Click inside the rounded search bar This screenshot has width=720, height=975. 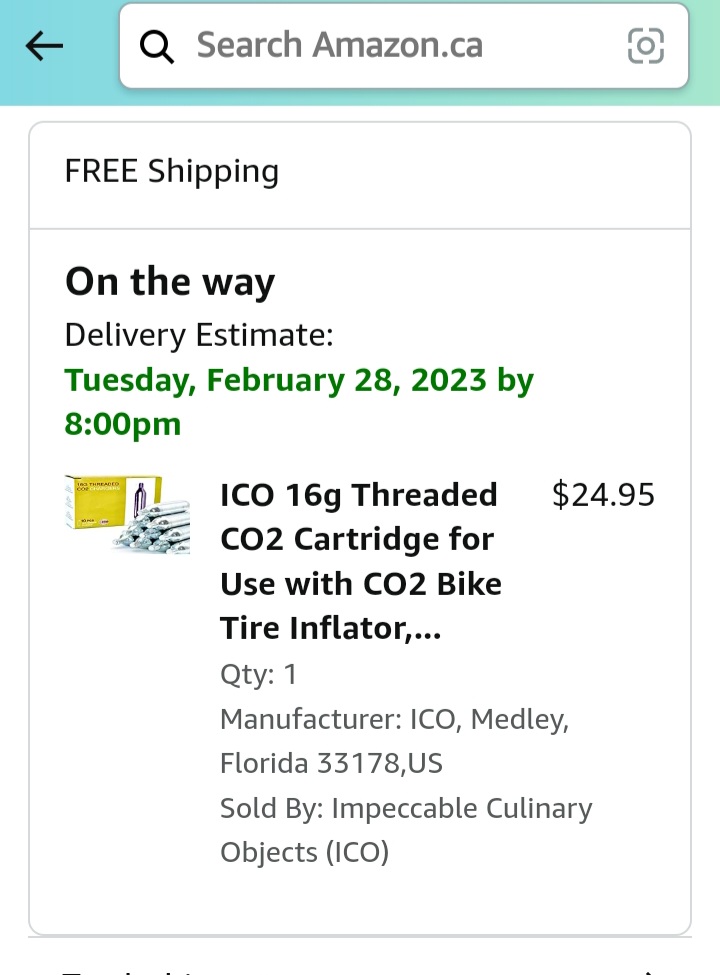click(x=400, y=44)
